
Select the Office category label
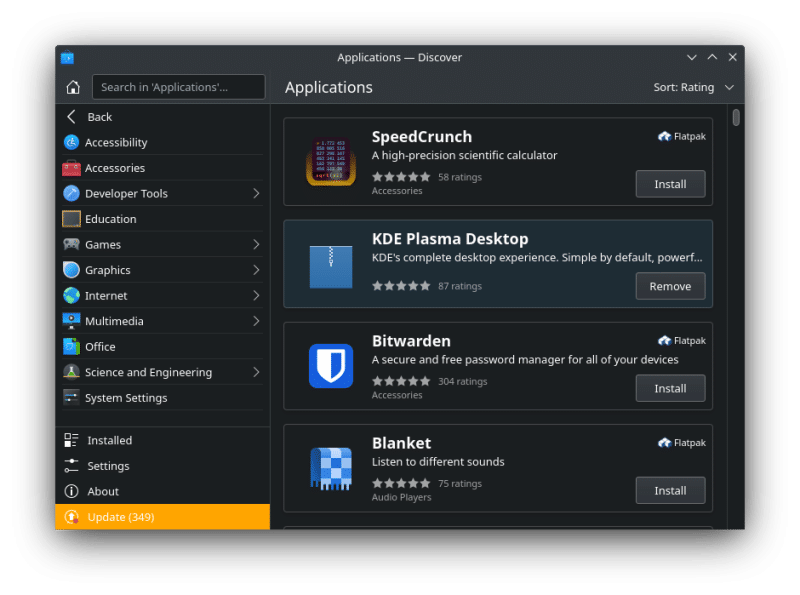pyautogui.click(x=100, y=346)
